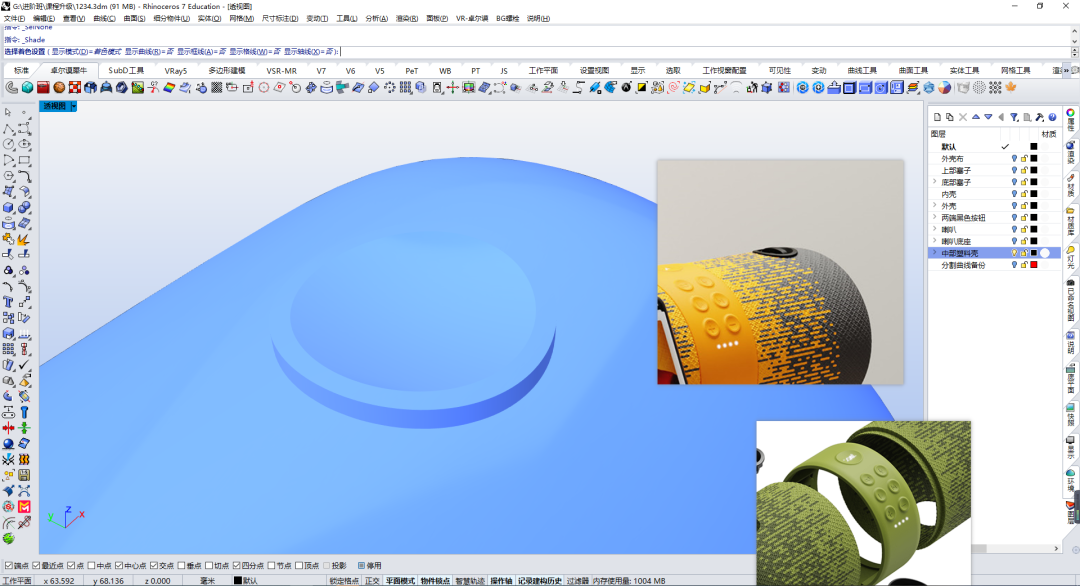The image size is (1080, 586).
Task: Click the delete layer X icon
Action: pos(963,117)
